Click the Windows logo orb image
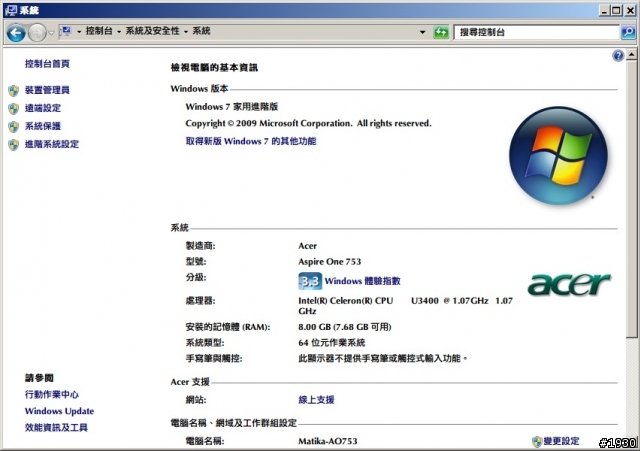Screen dimensions: 640x451 558,156
